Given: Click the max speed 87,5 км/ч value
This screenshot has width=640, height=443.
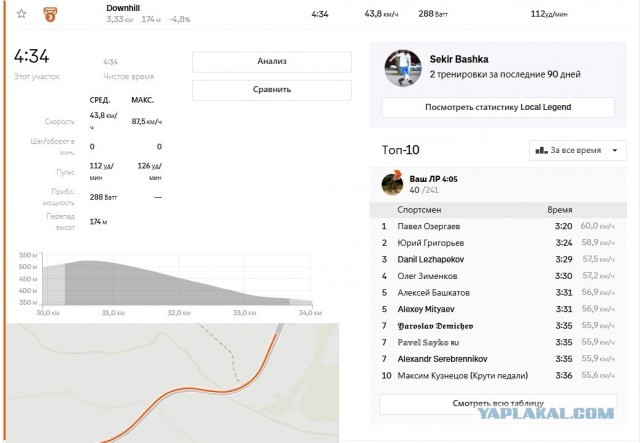Looking at the screenshot, I should (x=147, y=122).
